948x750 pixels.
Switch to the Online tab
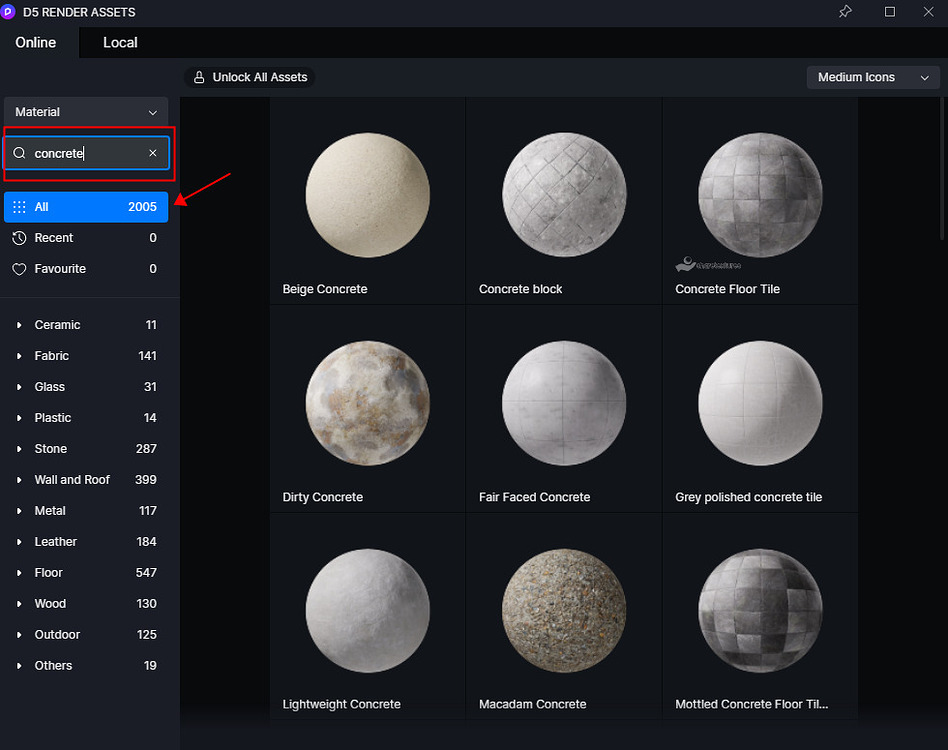tap(36, 42)
